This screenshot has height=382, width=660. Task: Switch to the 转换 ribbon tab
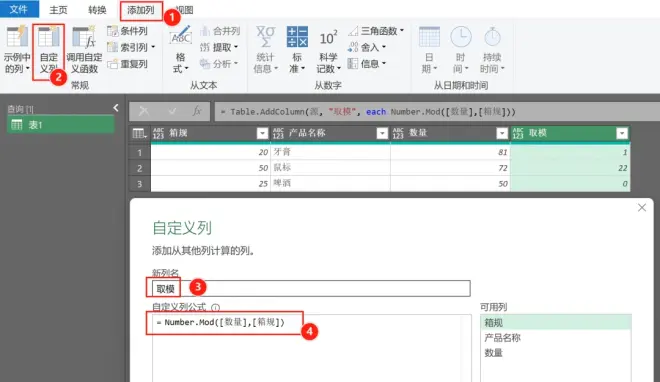pyautogui.click(x=97, y=10)
